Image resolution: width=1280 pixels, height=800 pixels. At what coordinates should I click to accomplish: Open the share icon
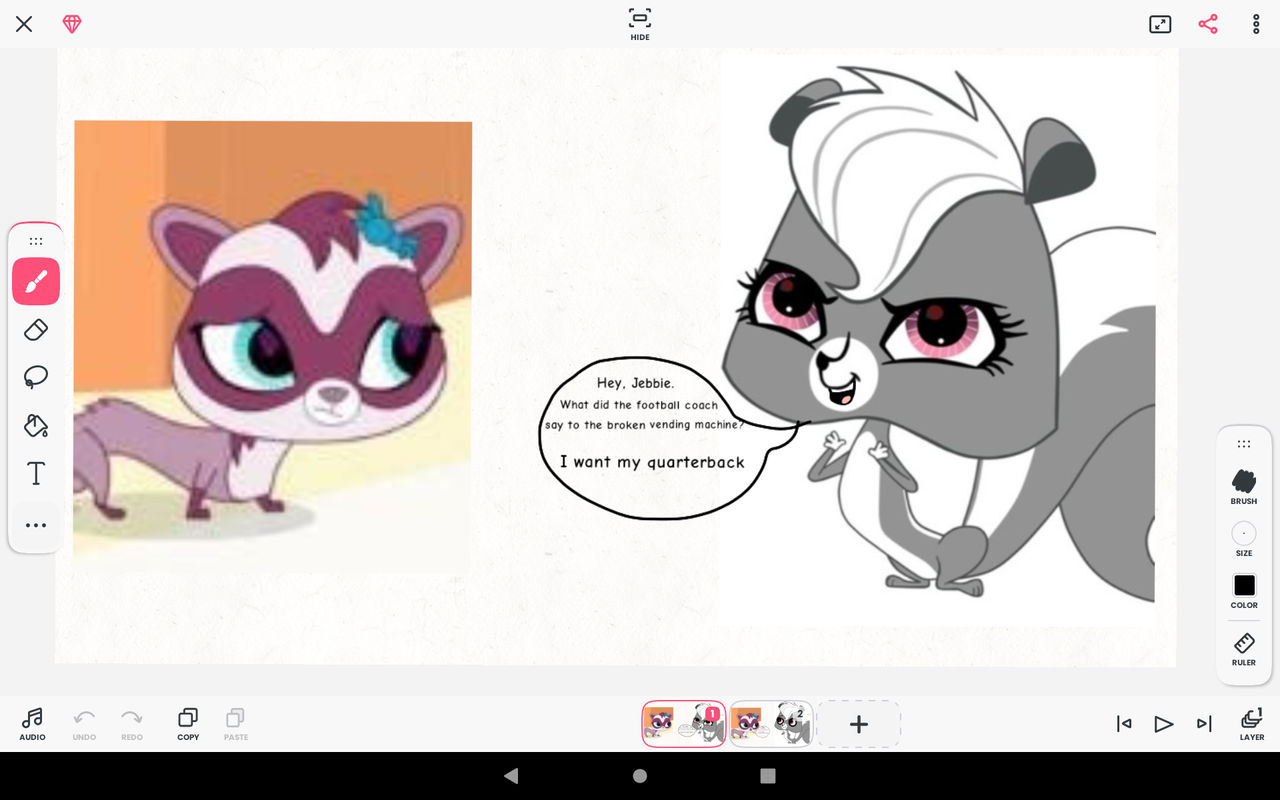click(1208, 24)
